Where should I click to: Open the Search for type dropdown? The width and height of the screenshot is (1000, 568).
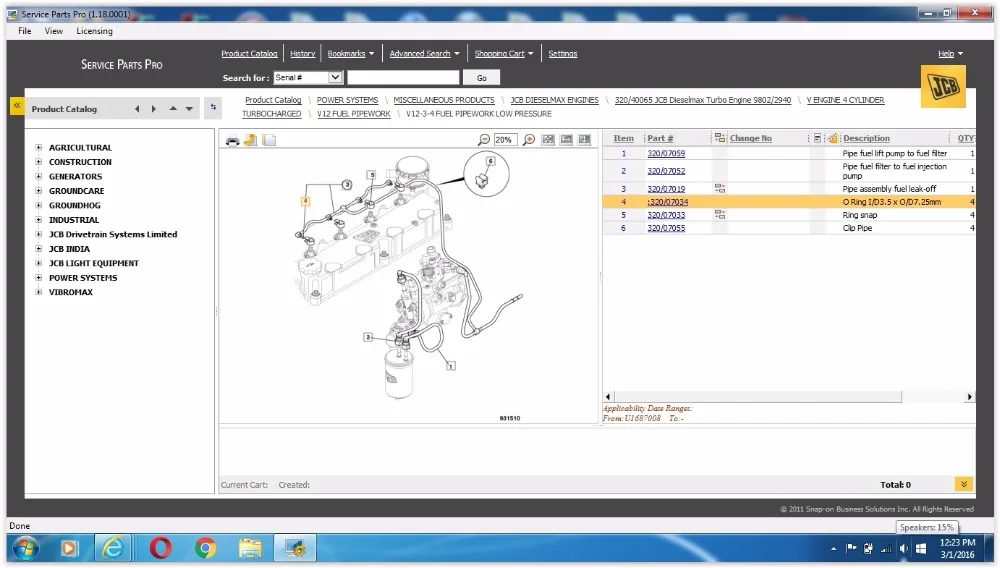[334, 77]
